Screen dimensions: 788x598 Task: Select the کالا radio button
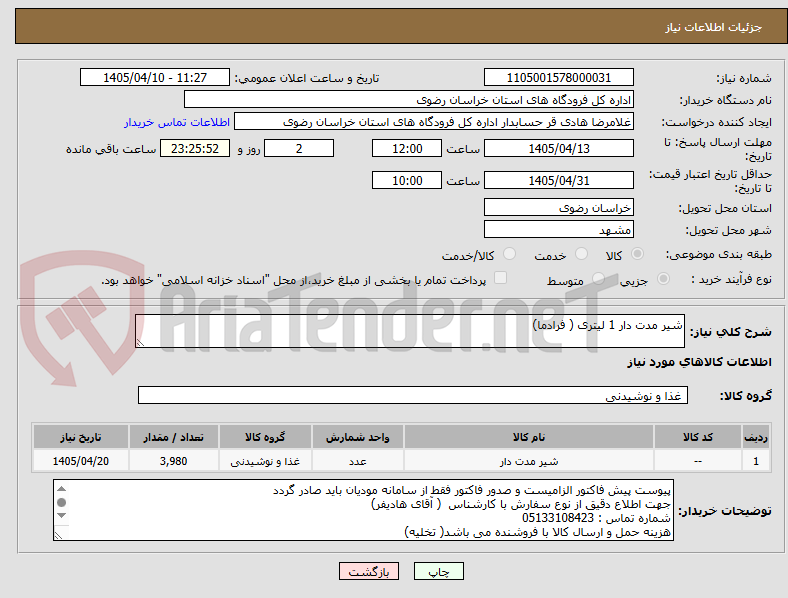[637, 254]
